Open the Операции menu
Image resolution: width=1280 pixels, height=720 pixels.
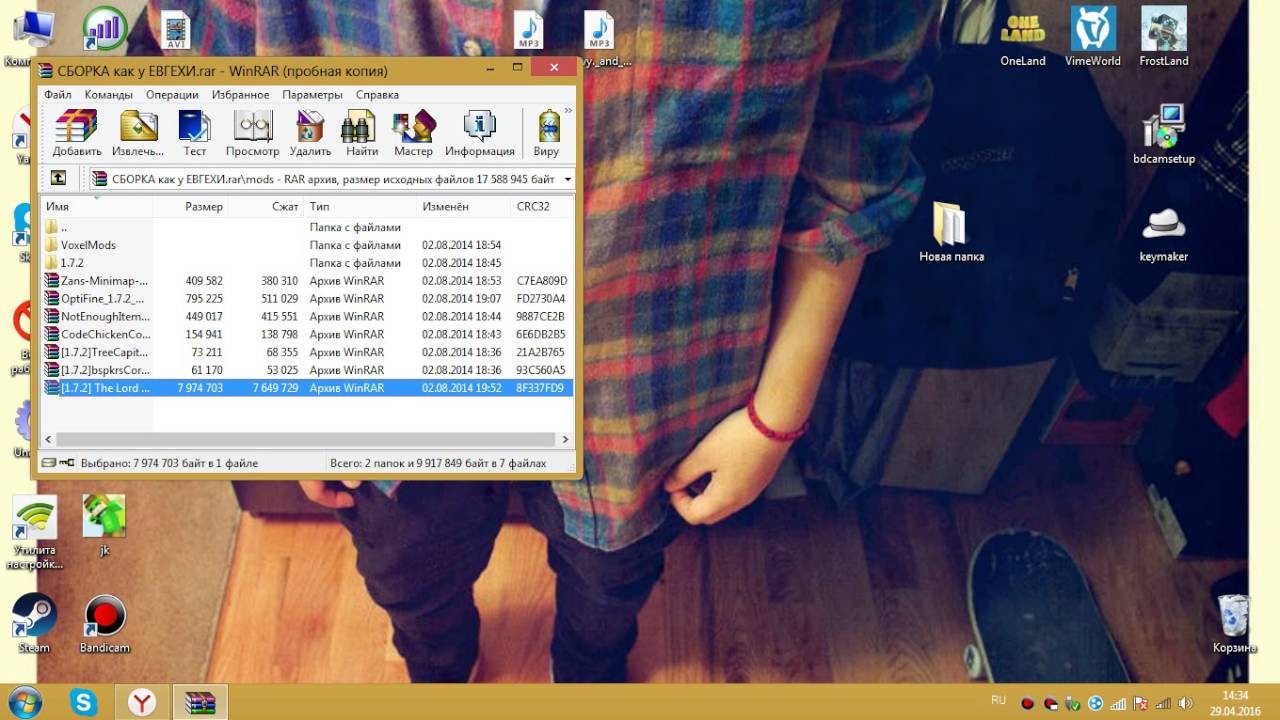click(172, 94)
